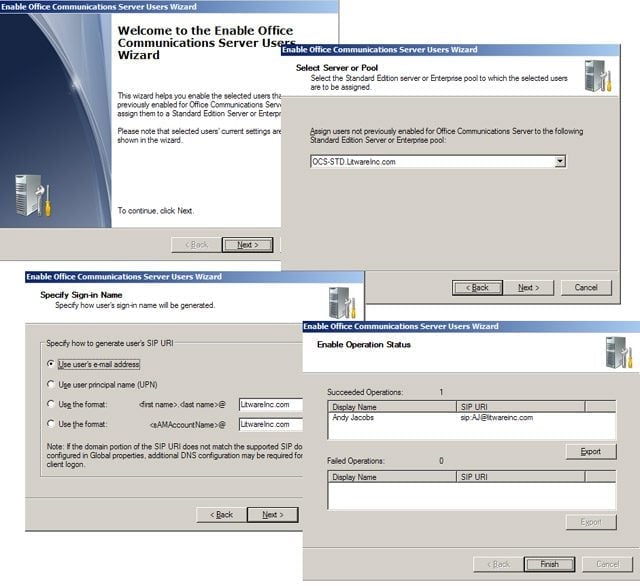Click Cancel in the Select Server or Pool window
This screenshot has width=640, height=586.
586,287
